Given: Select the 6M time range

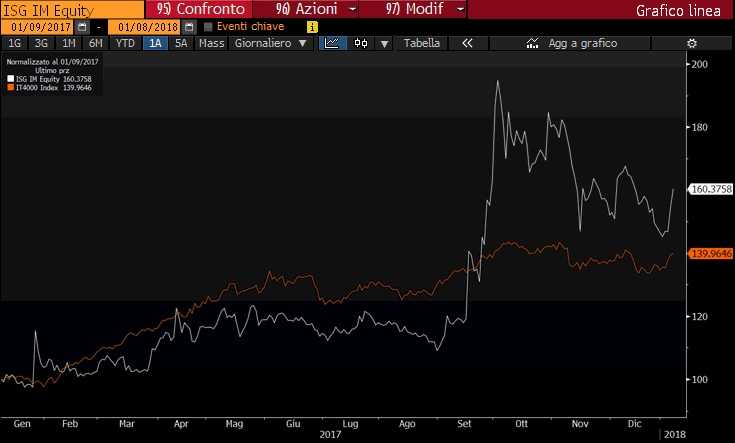Looking at the screenshot, I should pos(96,43).
